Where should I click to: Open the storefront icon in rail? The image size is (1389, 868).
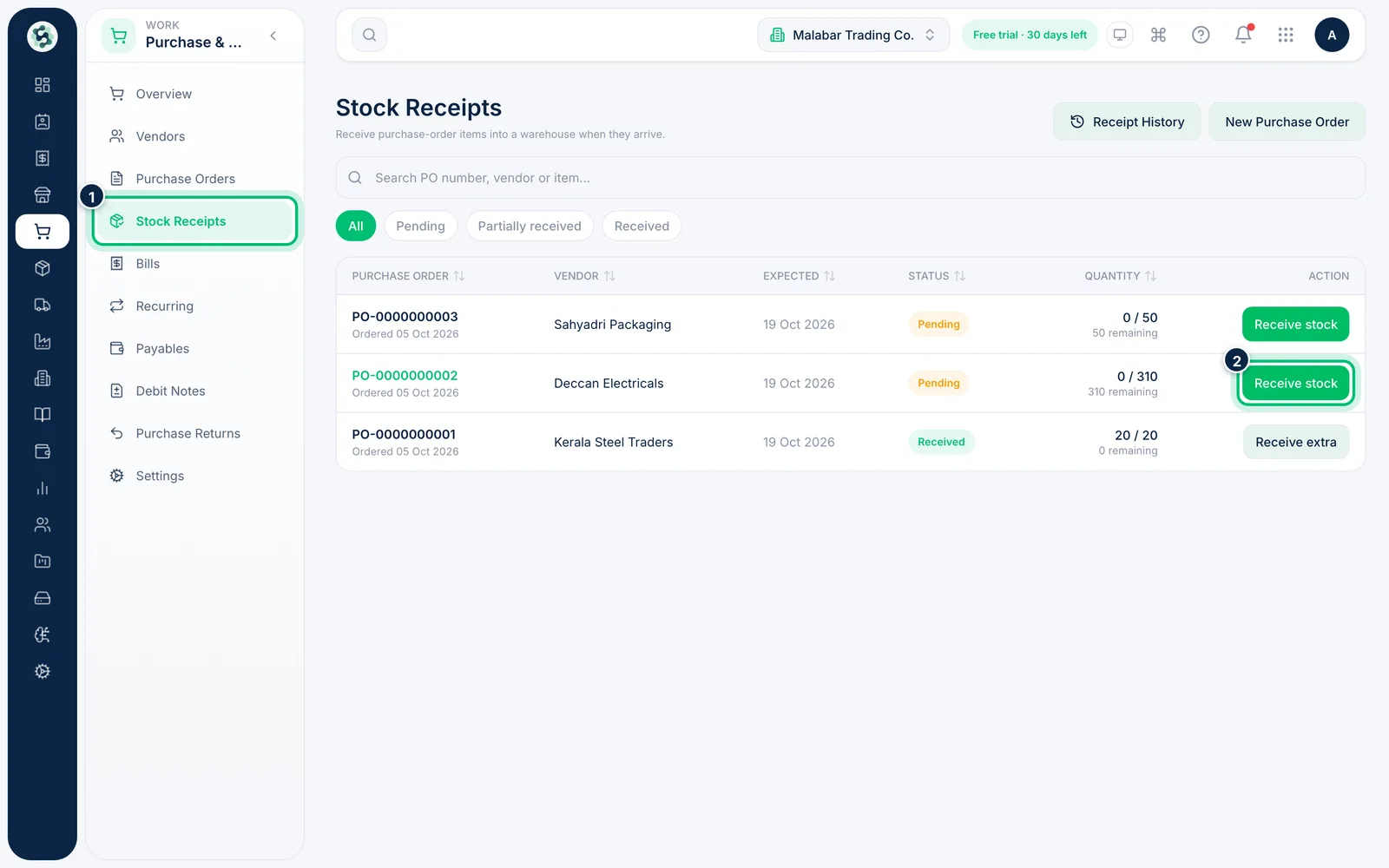(42, 194)
